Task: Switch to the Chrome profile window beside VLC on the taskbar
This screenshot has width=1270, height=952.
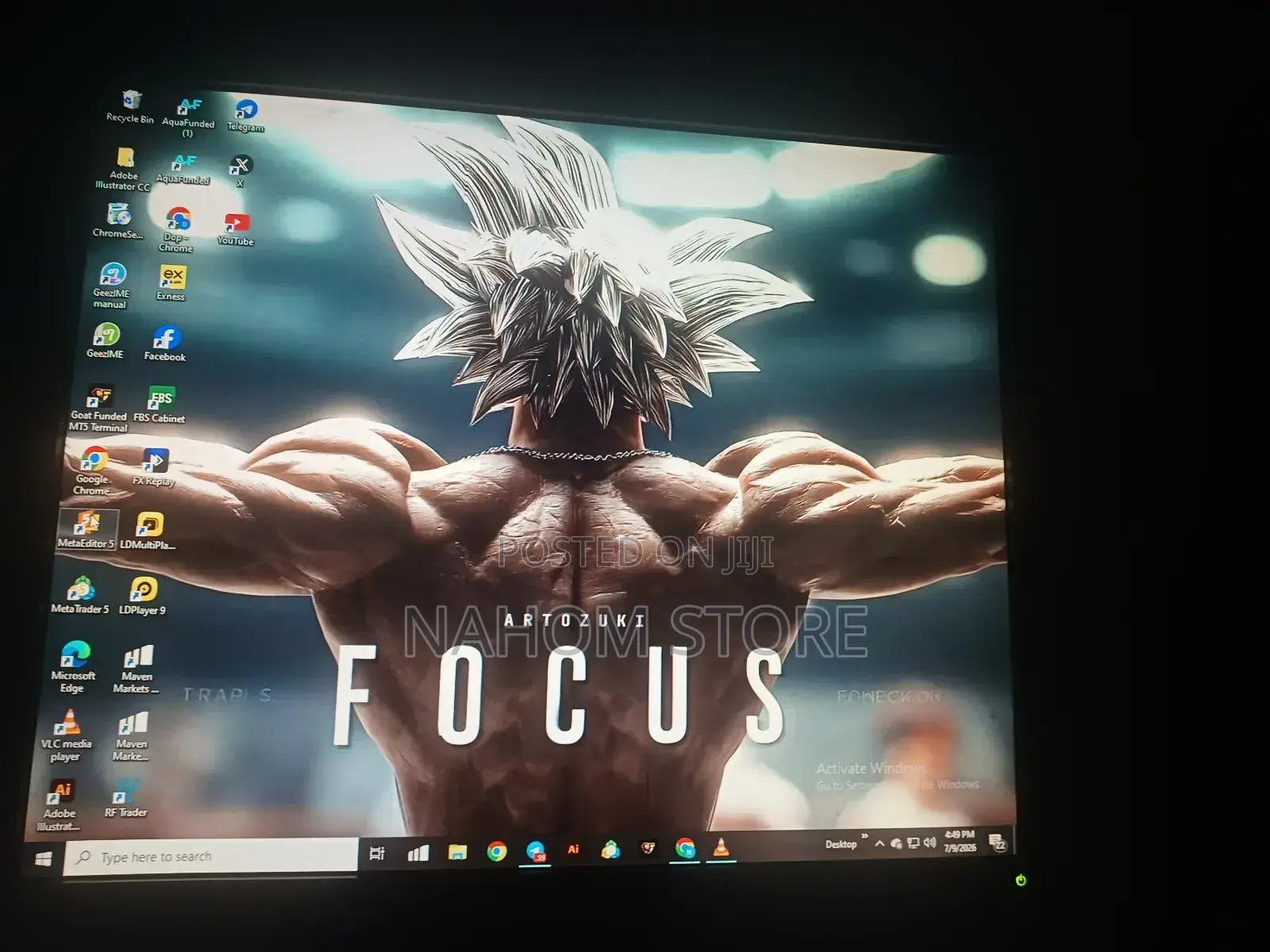Action: [x=685, y=848]
